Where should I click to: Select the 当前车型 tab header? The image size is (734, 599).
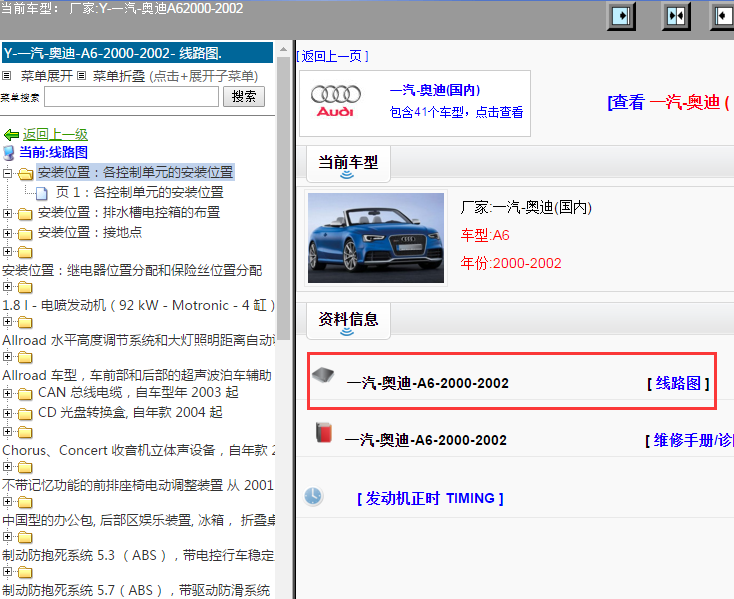[348, 163]
